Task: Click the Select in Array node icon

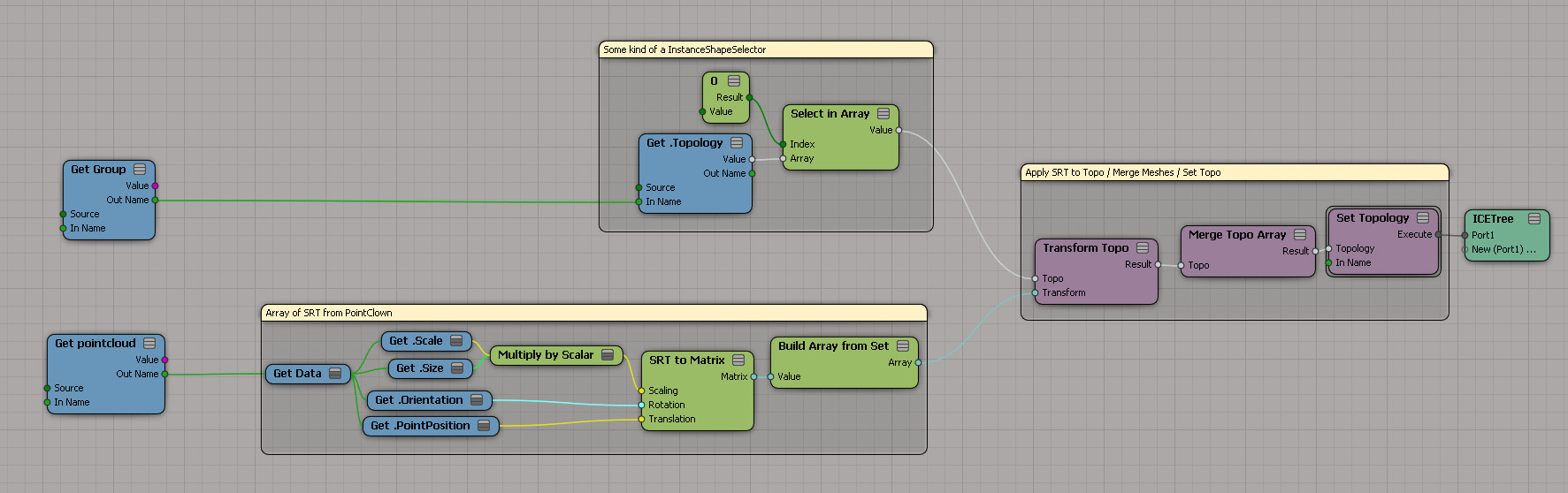Action: coord(883,113)
